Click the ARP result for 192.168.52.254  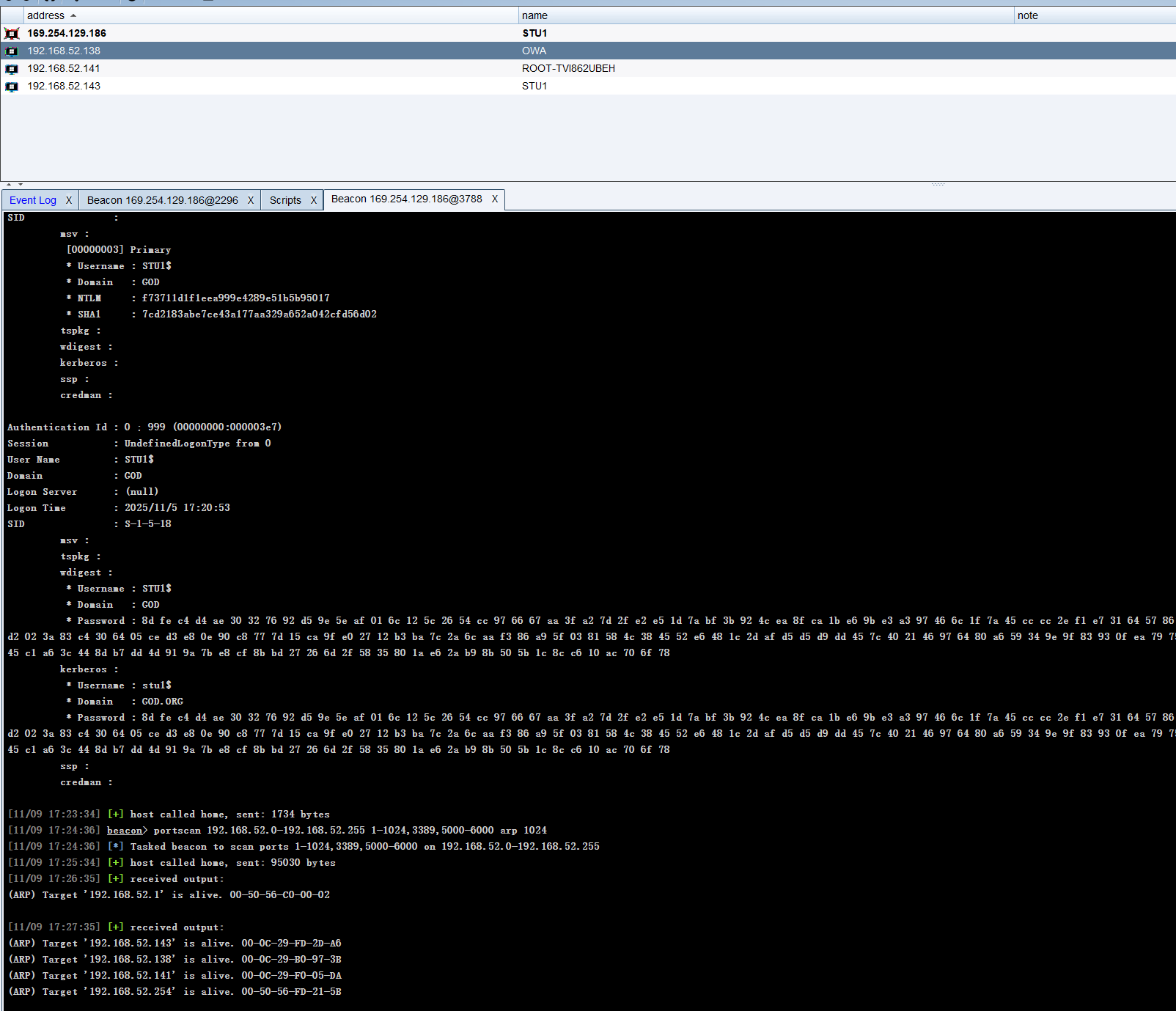174,991
